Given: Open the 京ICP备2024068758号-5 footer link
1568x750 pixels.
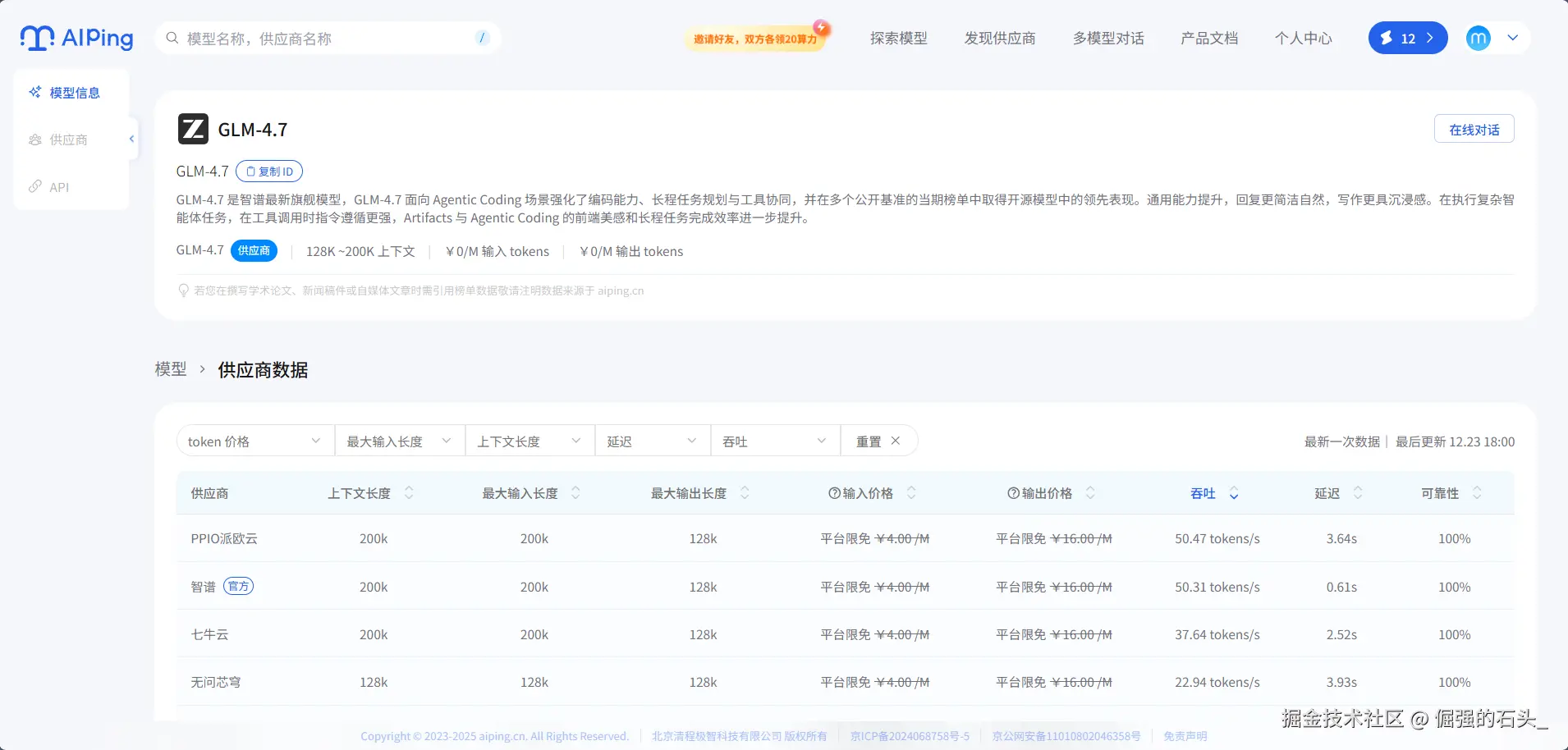Looking at the screenshot, I should 910,736.
